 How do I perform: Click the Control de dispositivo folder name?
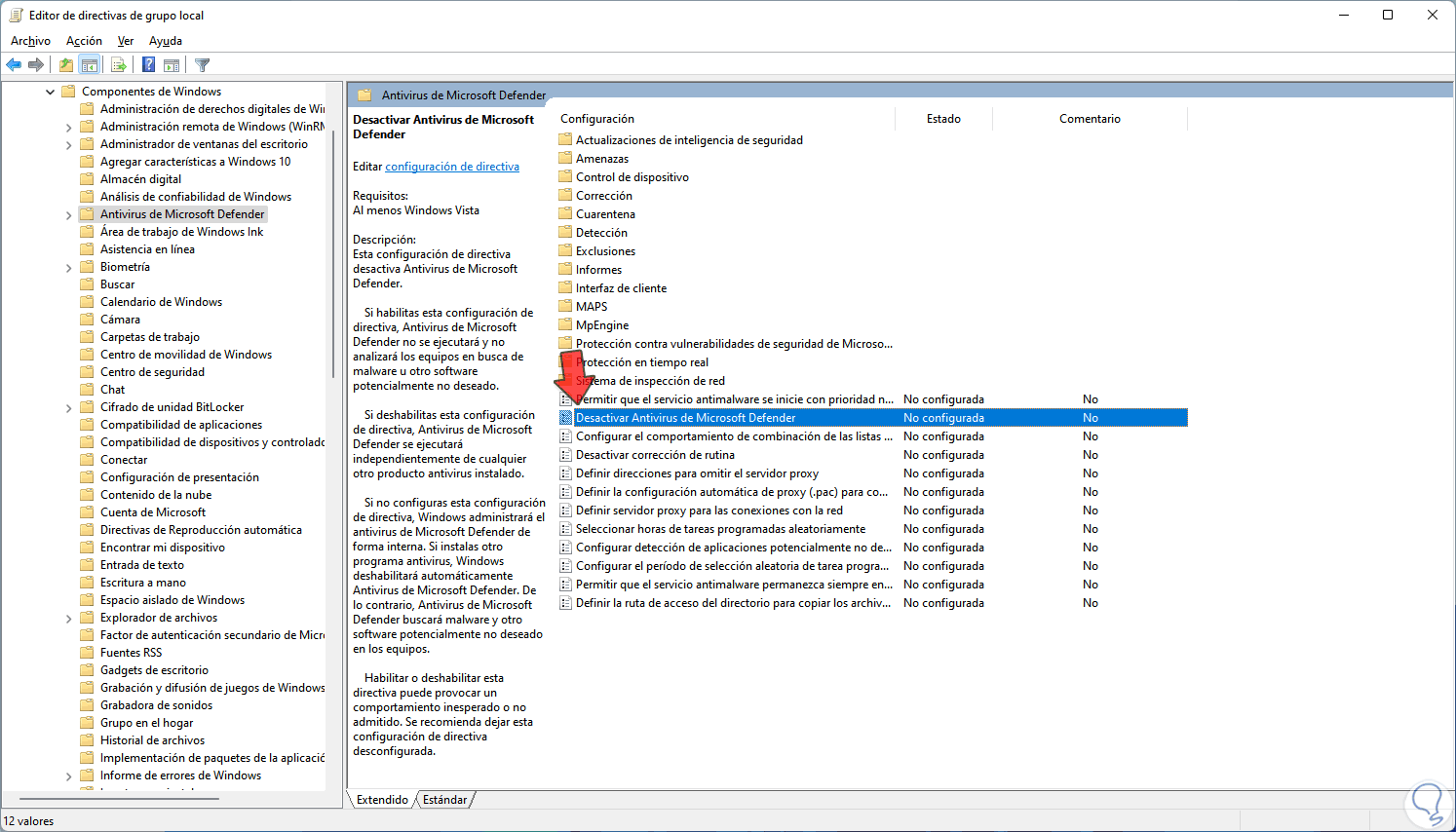pyautogui.click(x=632, y=177)
